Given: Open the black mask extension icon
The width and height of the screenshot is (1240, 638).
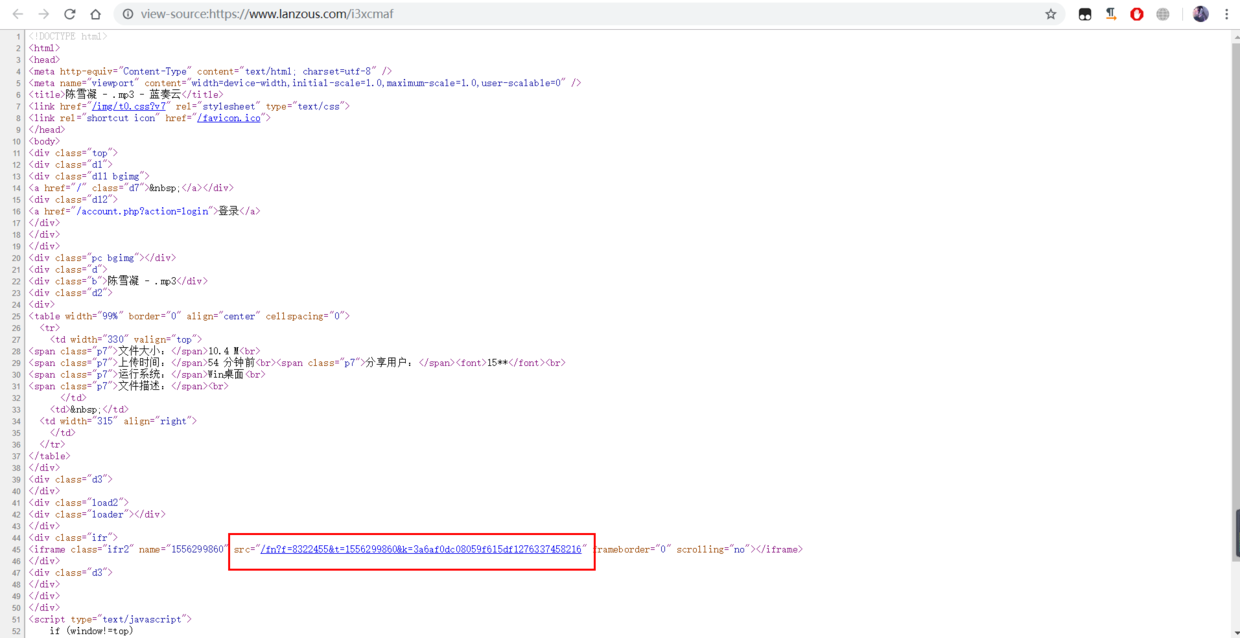Looking at the screenshot, I should 1085,14.
